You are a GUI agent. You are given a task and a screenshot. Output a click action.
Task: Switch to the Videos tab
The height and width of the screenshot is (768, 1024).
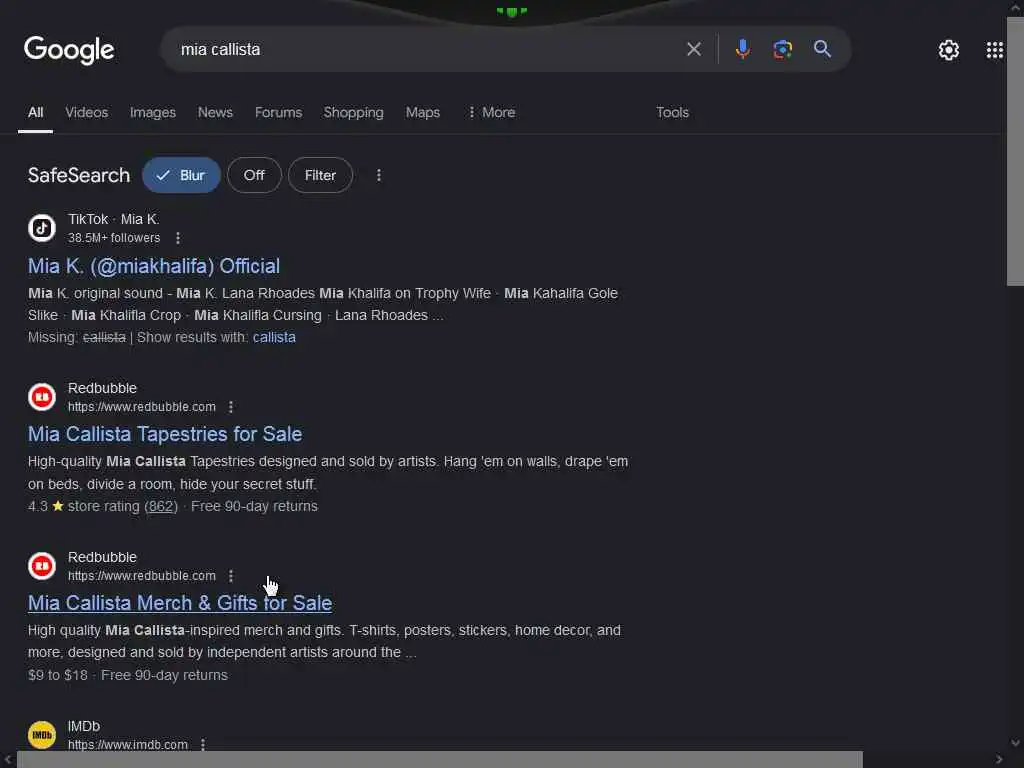(87, 112)
